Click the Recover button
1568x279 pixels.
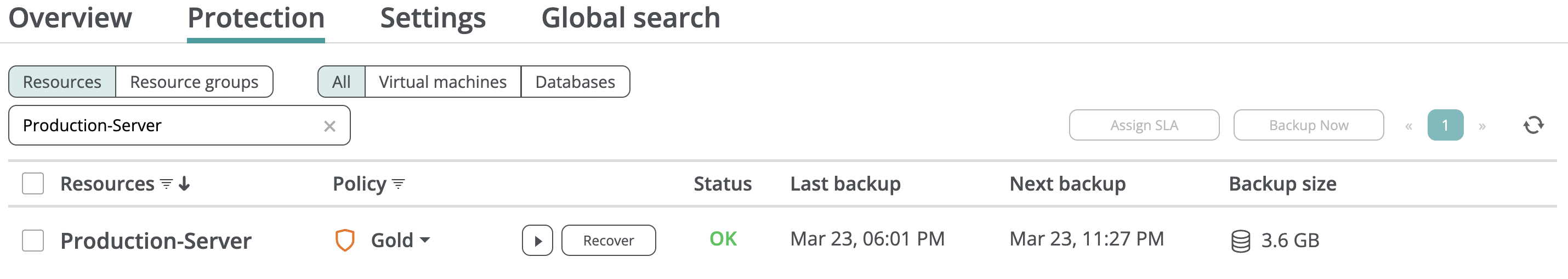point(608,241)
